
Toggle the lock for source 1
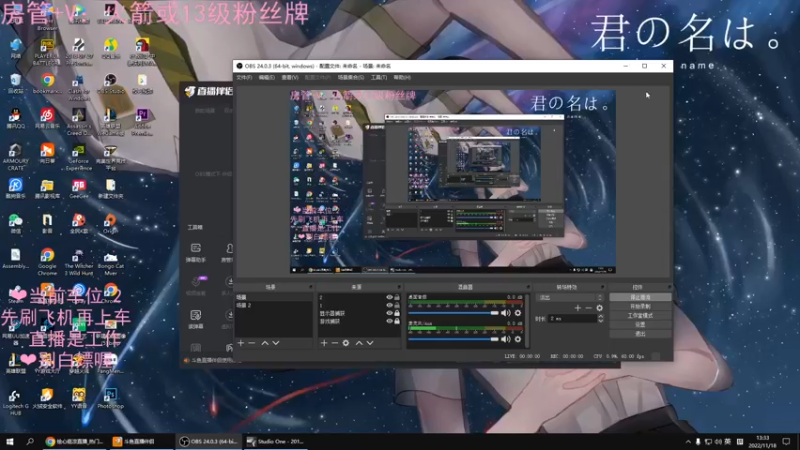tap(397, 305)
